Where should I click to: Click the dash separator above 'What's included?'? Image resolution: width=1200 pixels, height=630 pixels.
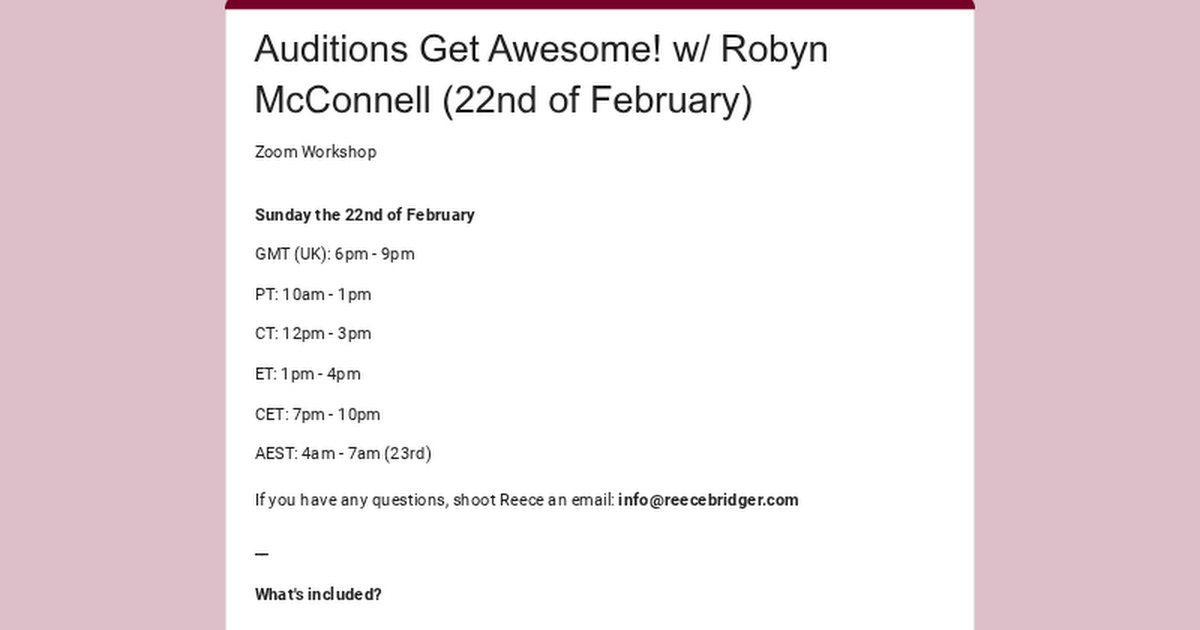click(x=262, y=553)
